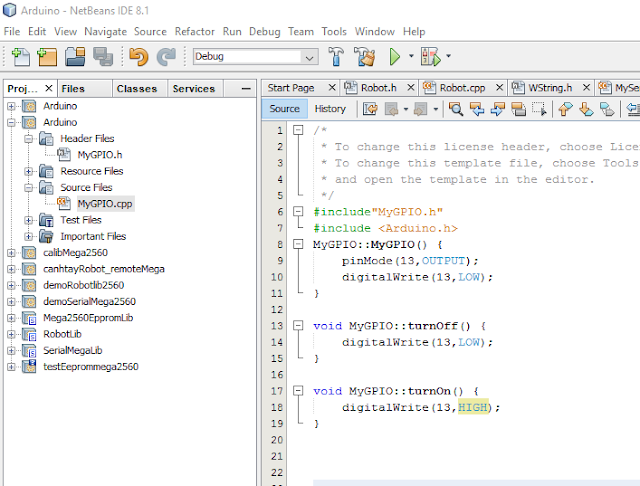Click the Build Project hammer icon
640x486 pixels.
336,57
